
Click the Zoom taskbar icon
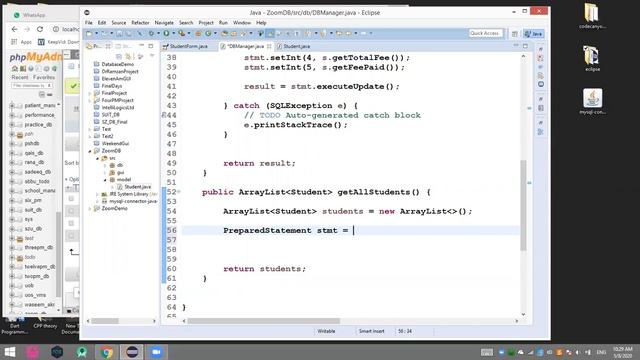(156, 352)
